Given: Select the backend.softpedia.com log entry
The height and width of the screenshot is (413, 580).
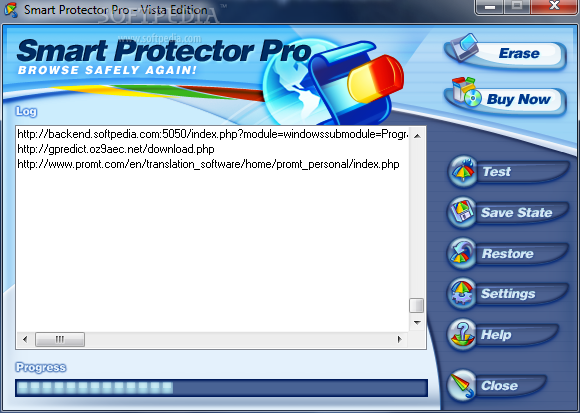Looking at the screenshot, I should [x=213, y=134].
